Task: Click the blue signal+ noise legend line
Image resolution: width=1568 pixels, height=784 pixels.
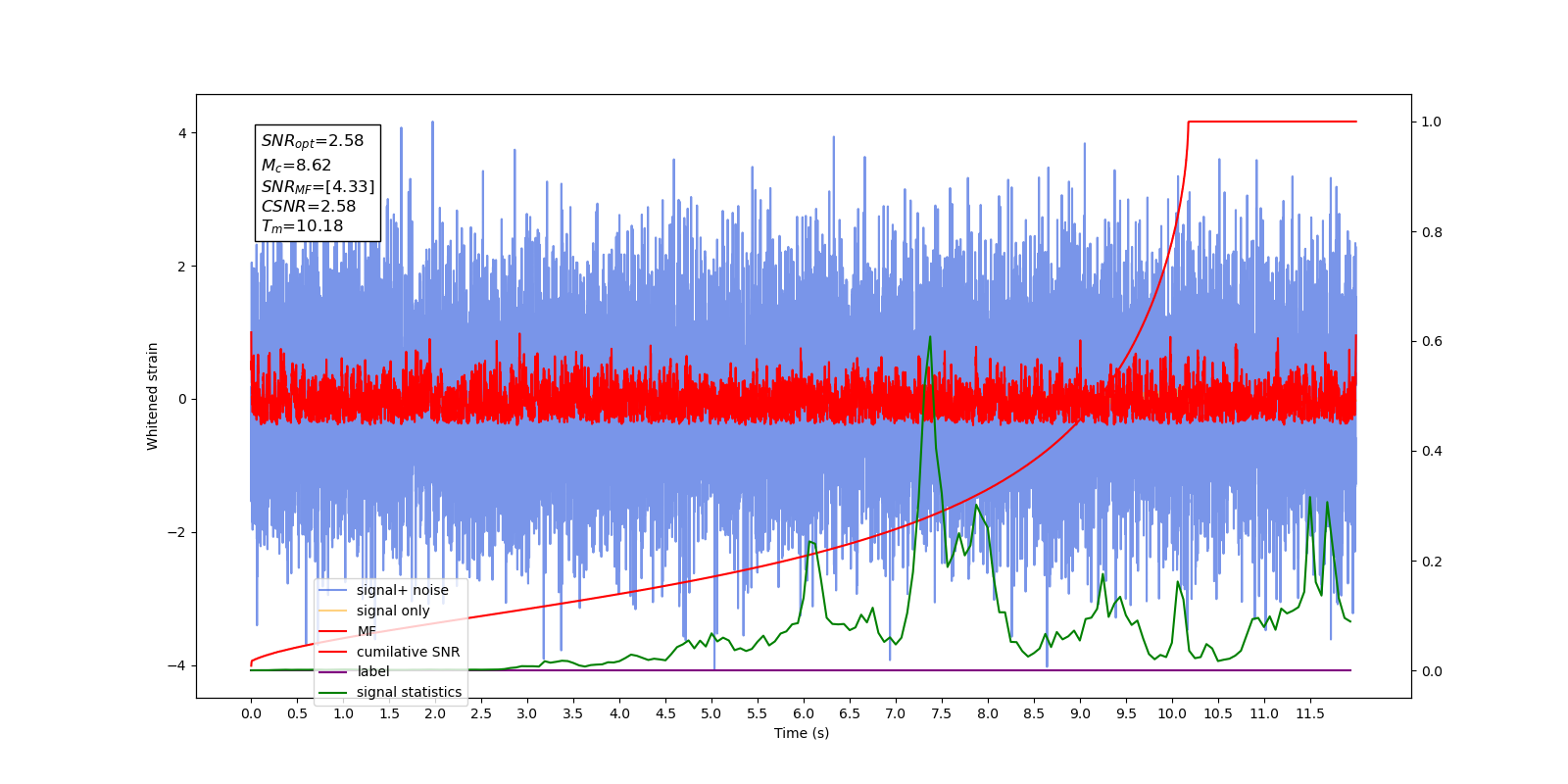Action: [x=333, y=590]
